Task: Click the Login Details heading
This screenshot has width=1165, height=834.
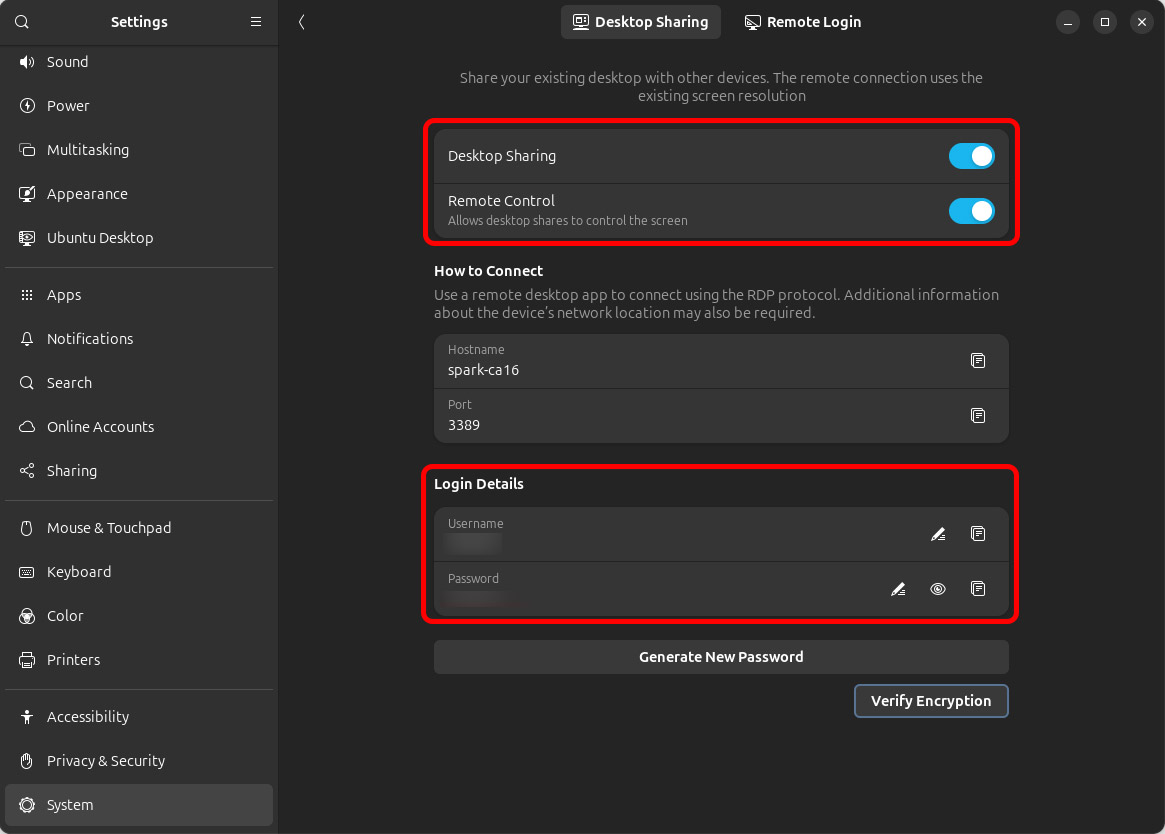Action: pyautogui.click(x=478, y=484)
